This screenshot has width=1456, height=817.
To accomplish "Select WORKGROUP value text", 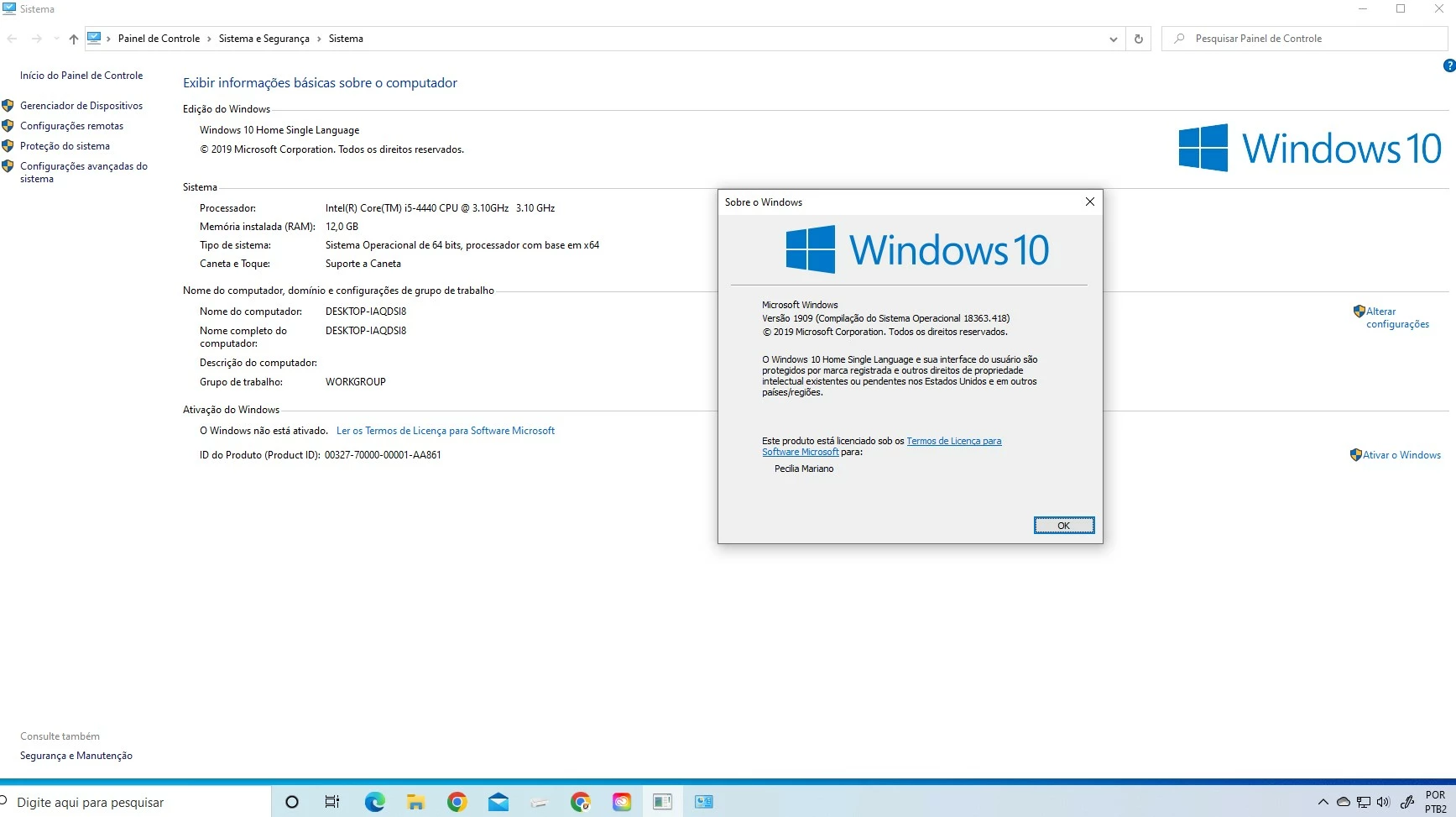I will [356, 382].
